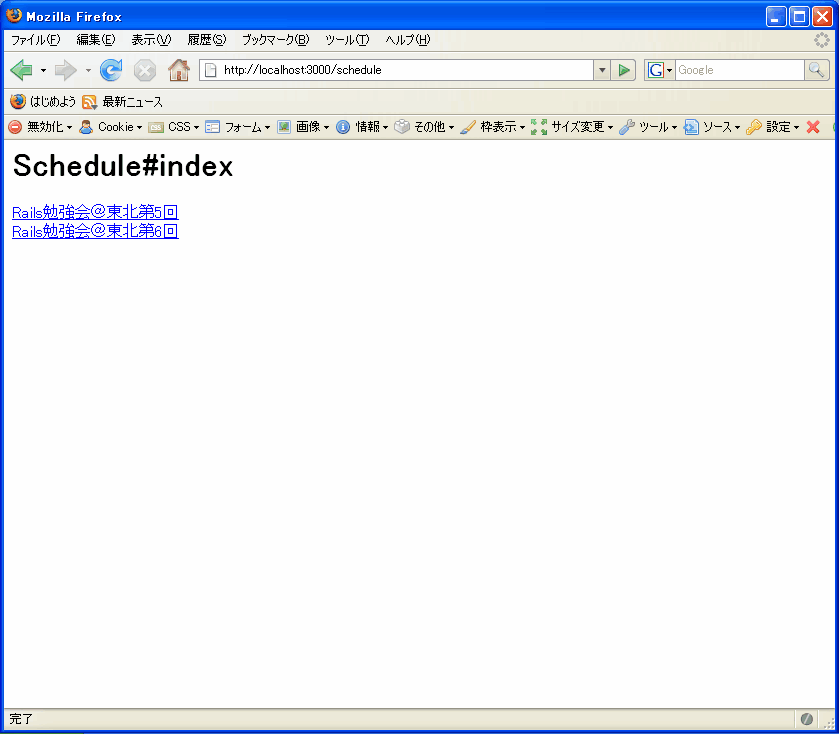The height and width of the screenshot is (734, 839).
Task: Click the 設定 options key icon
Action: click(x=754, y=127)
